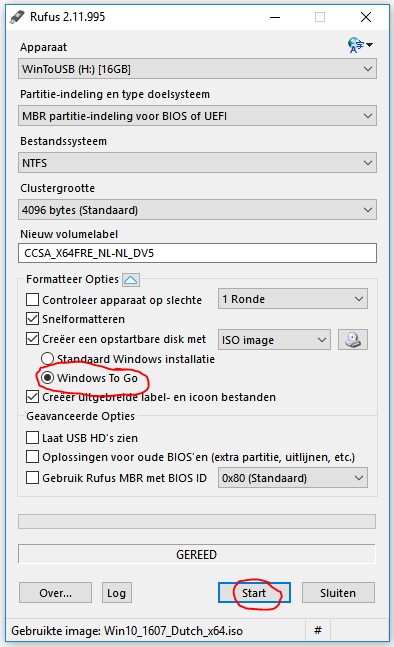394x647 pixels.
Task: Open the Bestandssysteem NTFS dropdown
Action: [x=197, y=163]
